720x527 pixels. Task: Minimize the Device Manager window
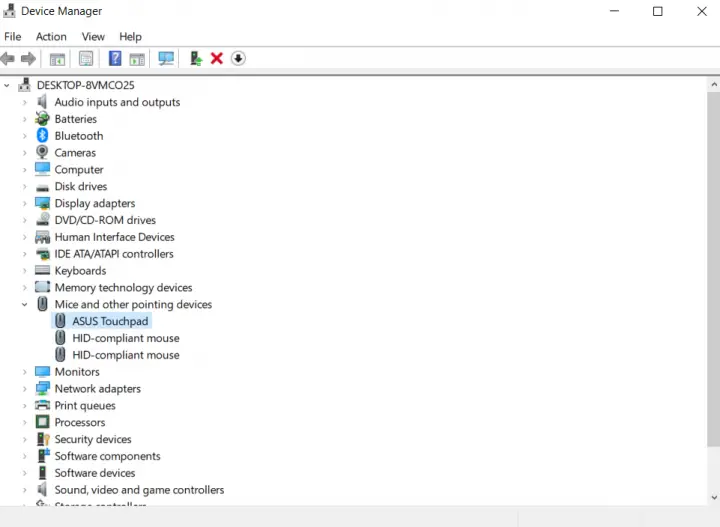(x=614, y=11)
